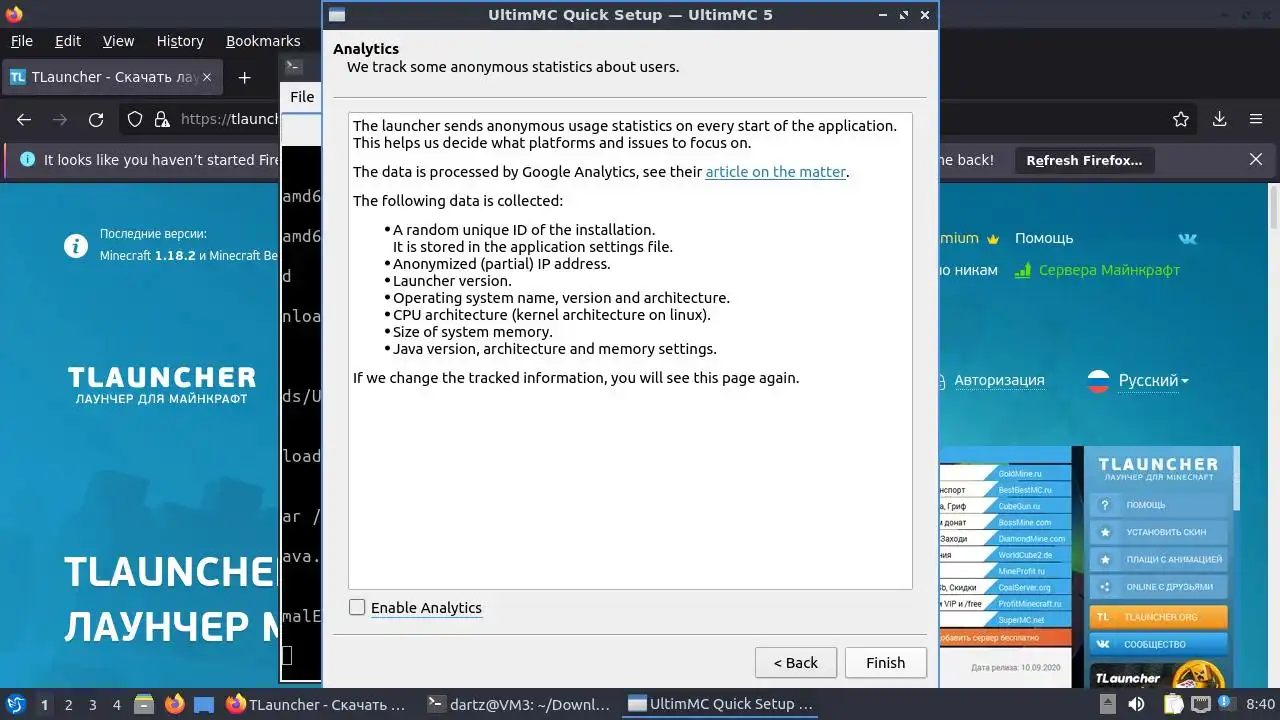Enable Analytics checkbox in UltimMC setup
The width and height of the screenshot is (1280, 720).
pyautogui.click(x=357, y=607)
